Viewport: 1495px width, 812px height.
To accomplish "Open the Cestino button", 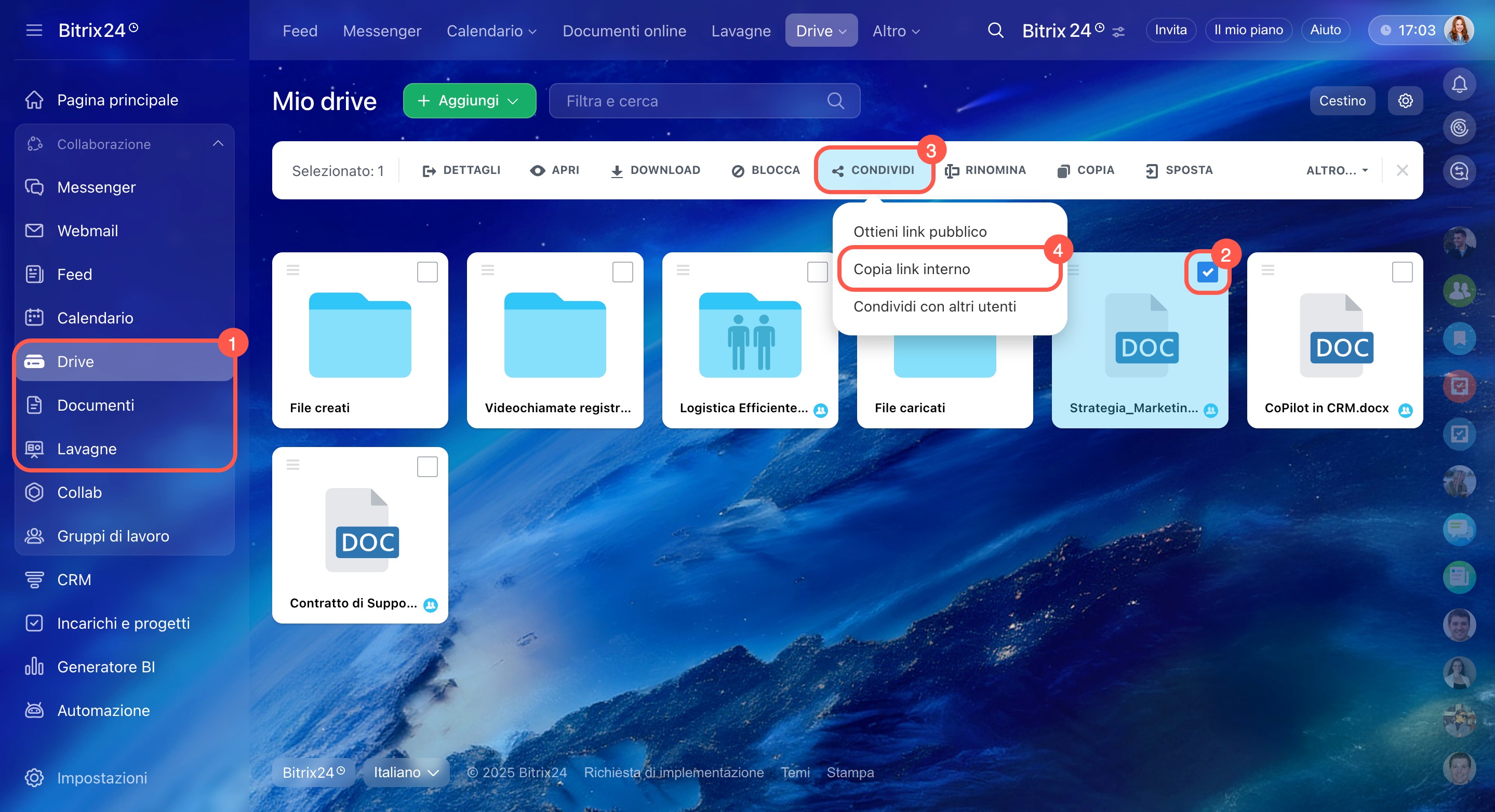I will [1342, 101].
